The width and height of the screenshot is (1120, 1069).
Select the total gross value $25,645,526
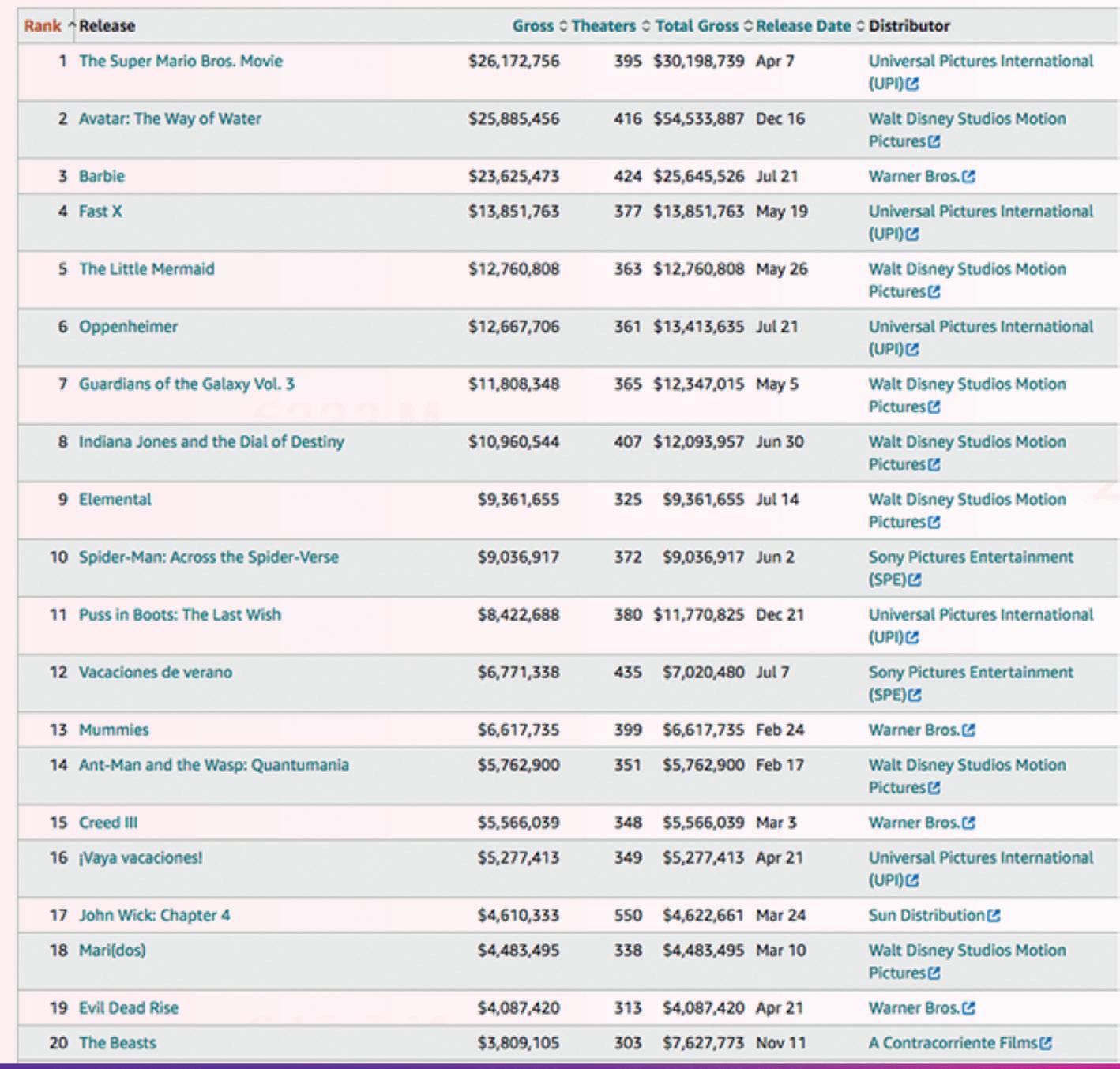tap(698, 176)
